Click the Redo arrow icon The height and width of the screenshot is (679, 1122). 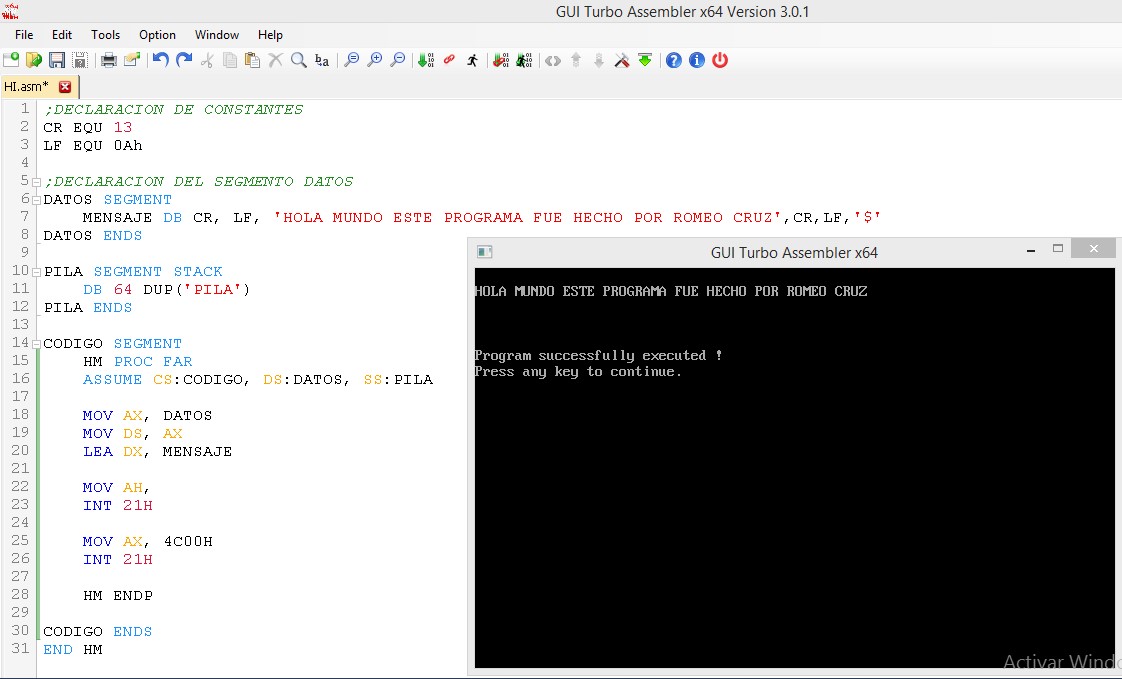click(x=184, y=60)
